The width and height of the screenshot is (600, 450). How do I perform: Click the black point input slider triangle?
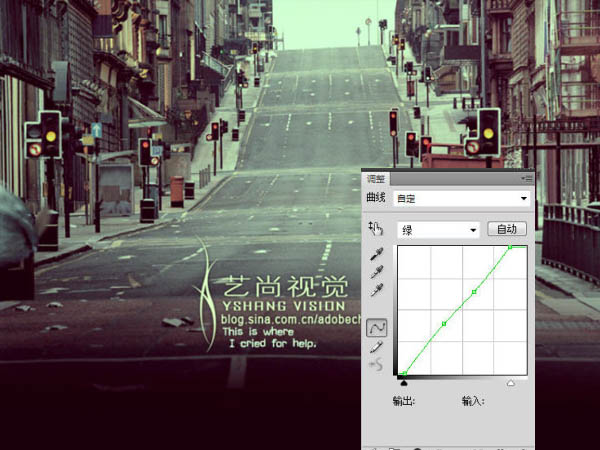pyautogui.click(x=404, y=383)
